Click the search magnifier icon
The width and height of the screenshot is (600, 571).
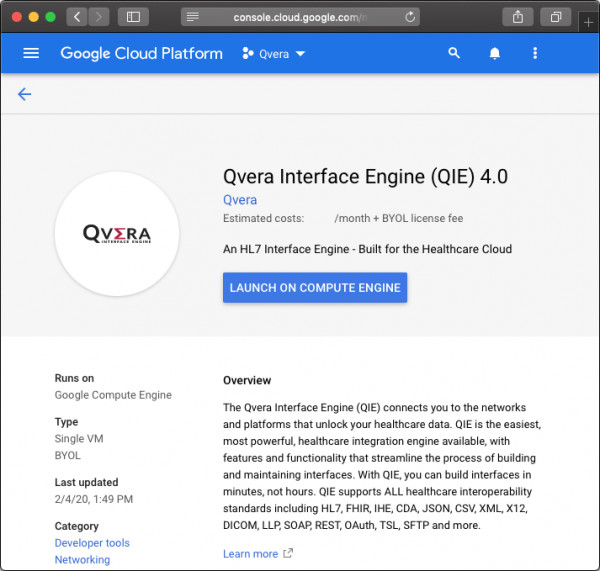coord(454,53)
